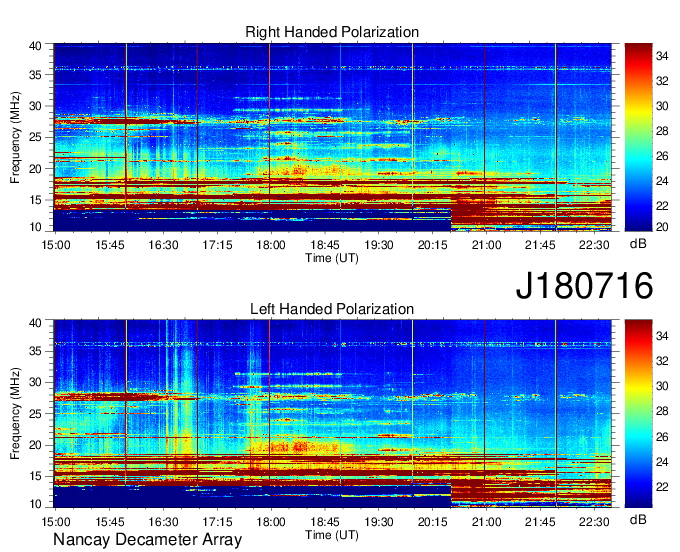Click the 25 MHz tick of Left Handed plot
The width and height of the screenshot is (680, 552).
coord(35,414)
